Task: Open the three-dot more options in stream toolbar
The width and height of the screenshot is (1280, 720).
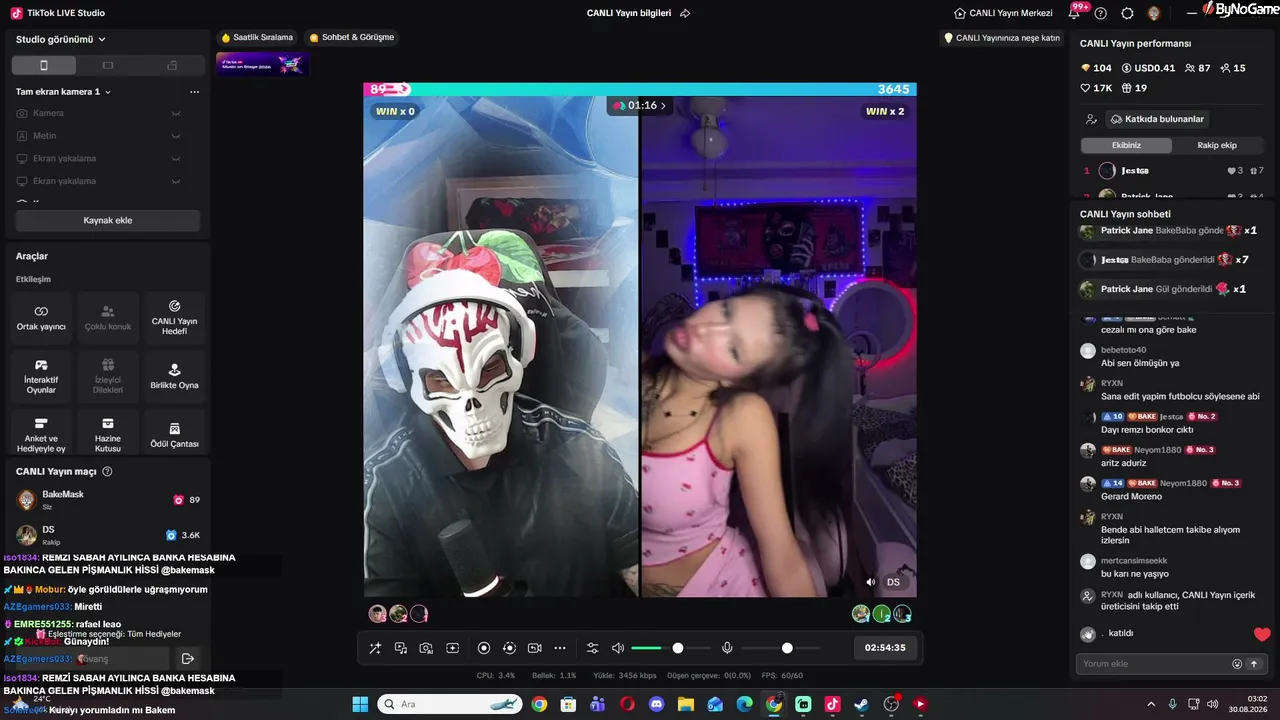Action: (x=560, y=648)
